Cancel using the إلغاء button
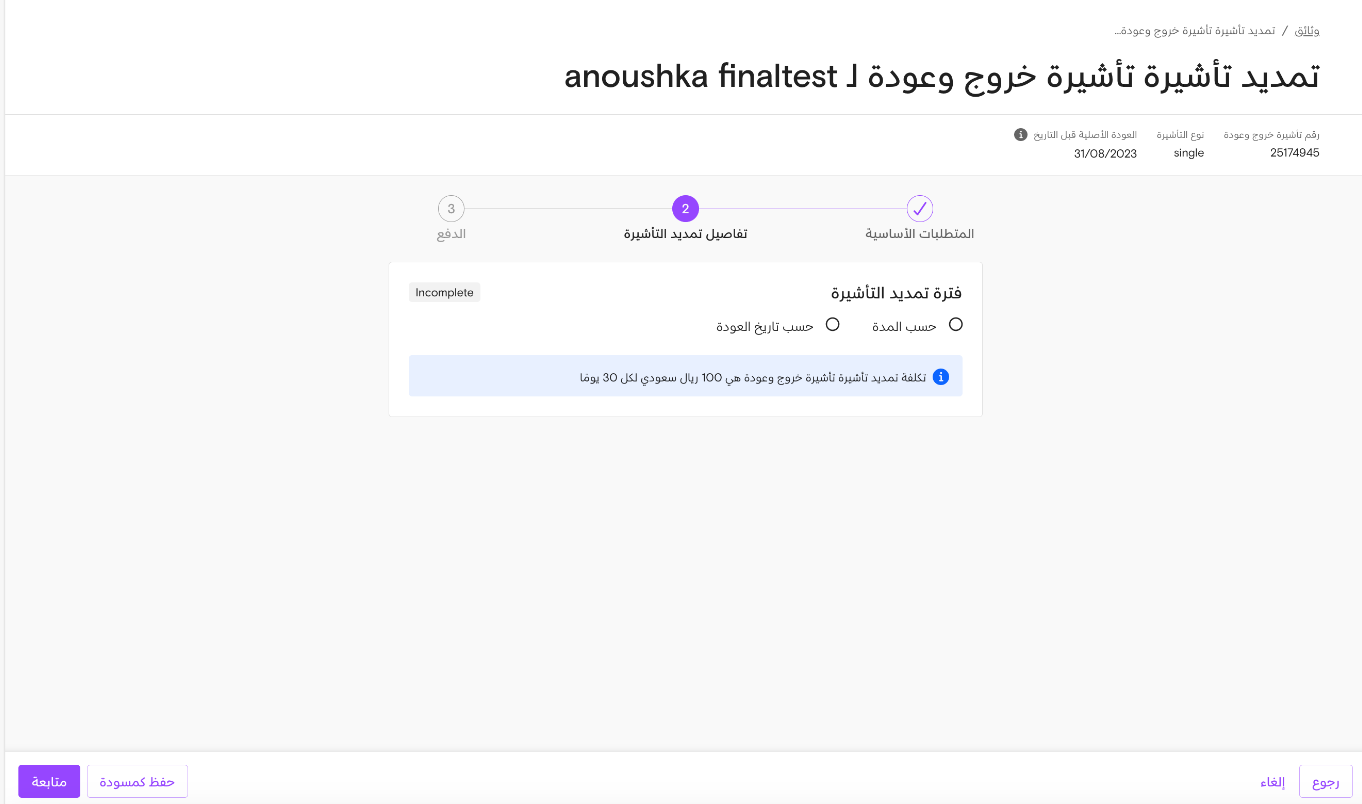The width and height of the screenshot is (1362, 804). coord(1272,782)
